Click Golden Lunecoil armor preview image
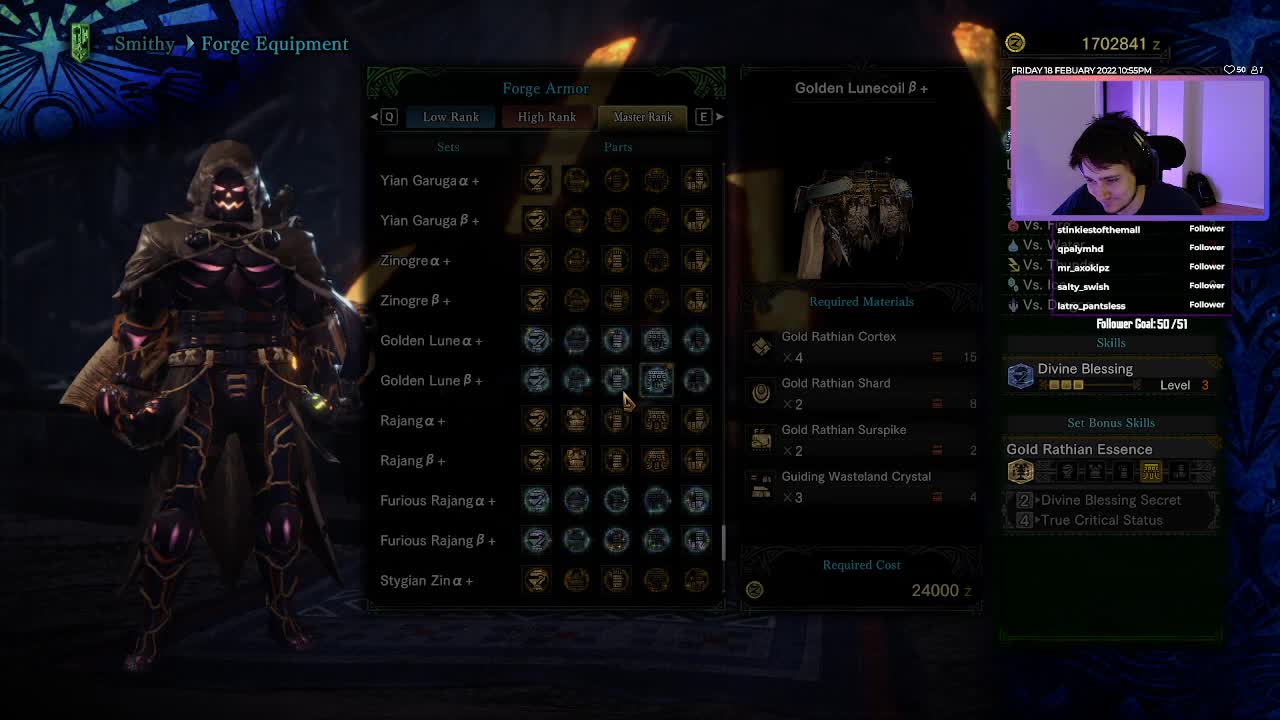The width and height of the screenshot is (1280, 720). coord(855,215)
